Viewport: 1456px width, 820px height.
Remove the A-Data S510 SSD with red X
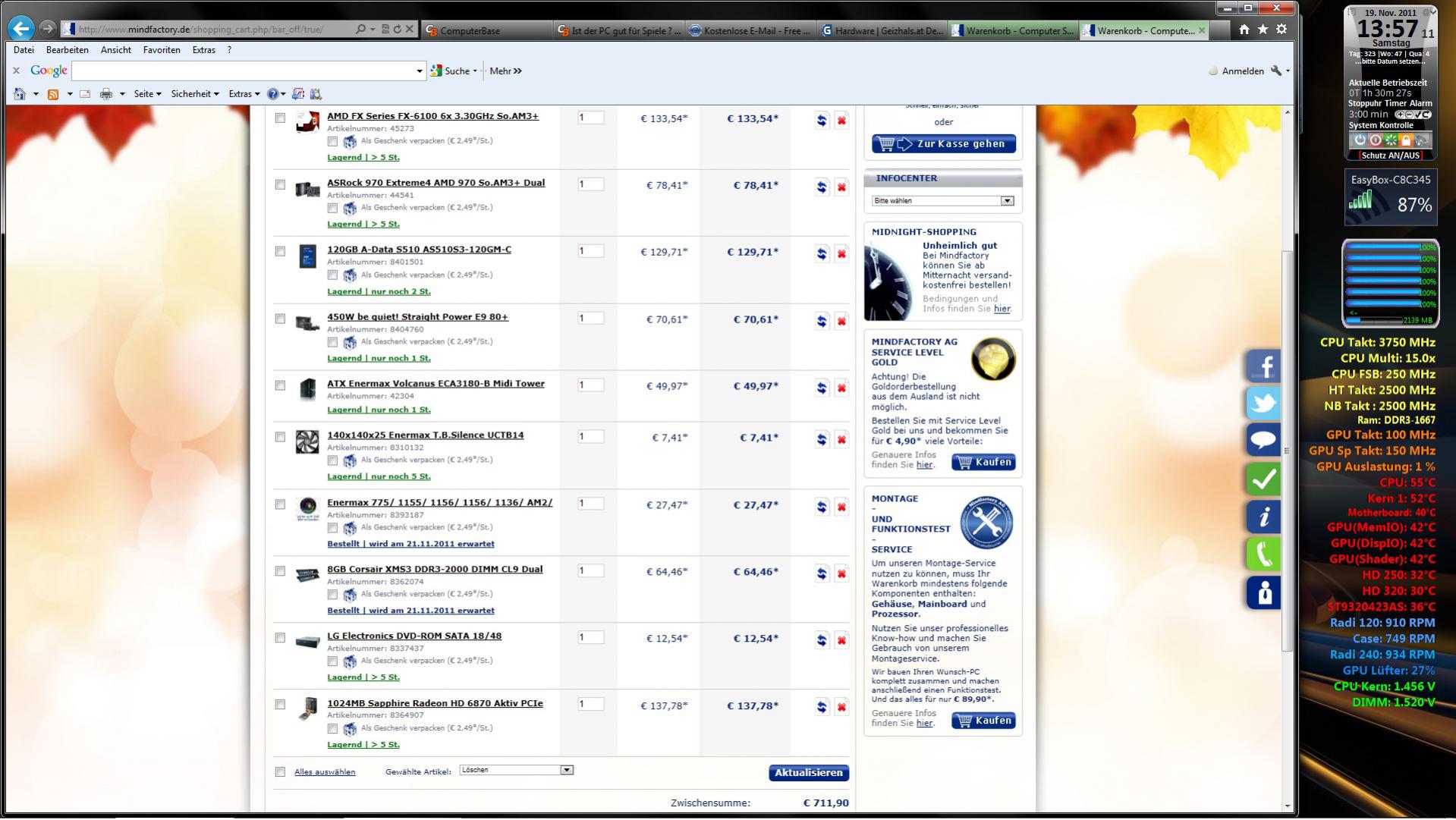point(841,254)
